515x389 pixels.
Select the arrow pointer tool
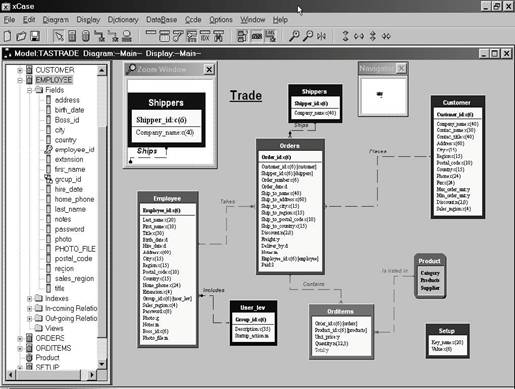tap(59, 36)
